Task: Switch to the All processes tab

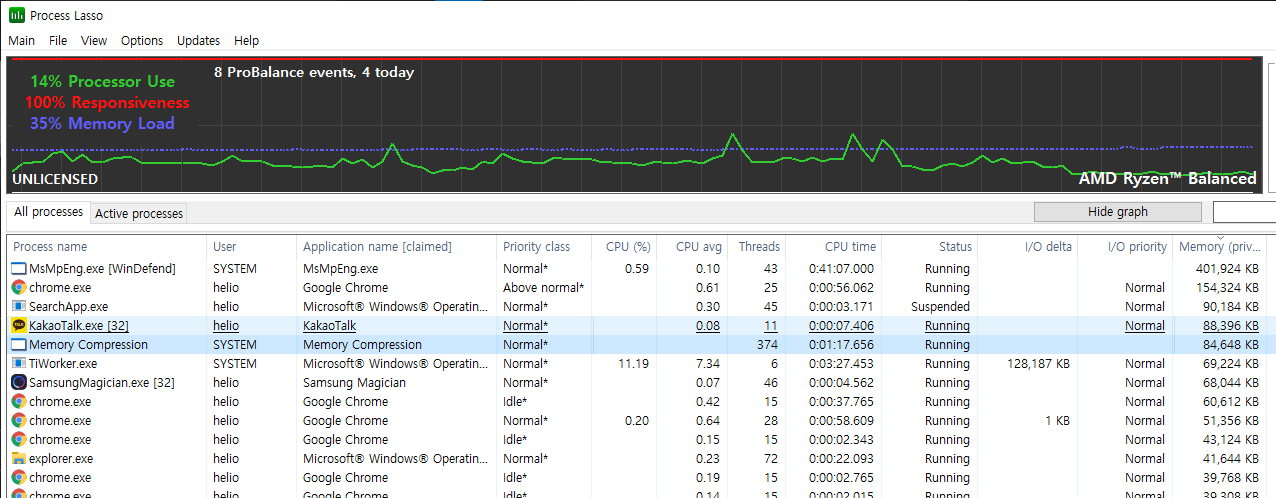Action: [x=48, y=212]
